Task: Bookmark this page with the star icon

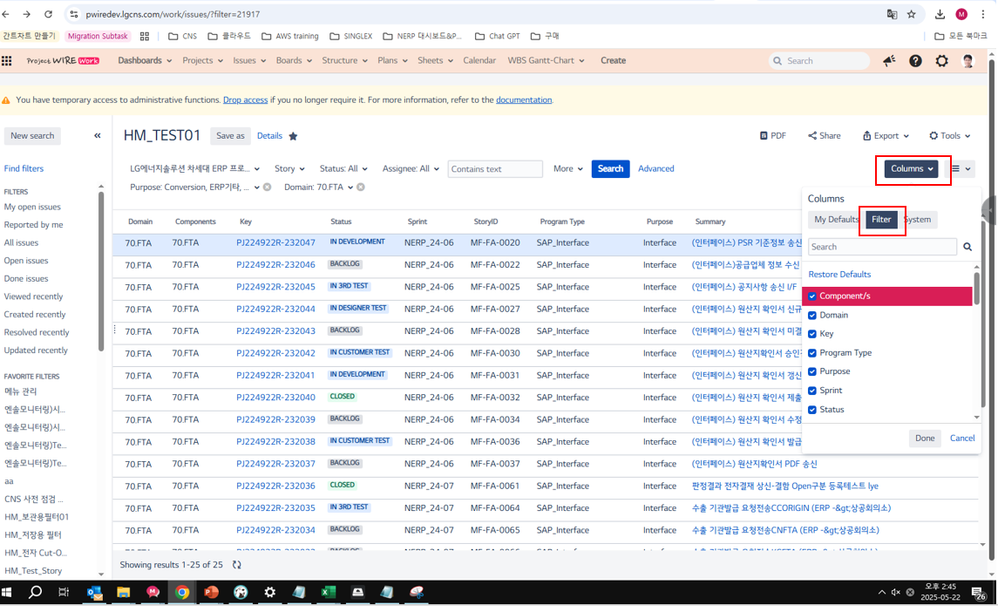Action: click(911, 14)
